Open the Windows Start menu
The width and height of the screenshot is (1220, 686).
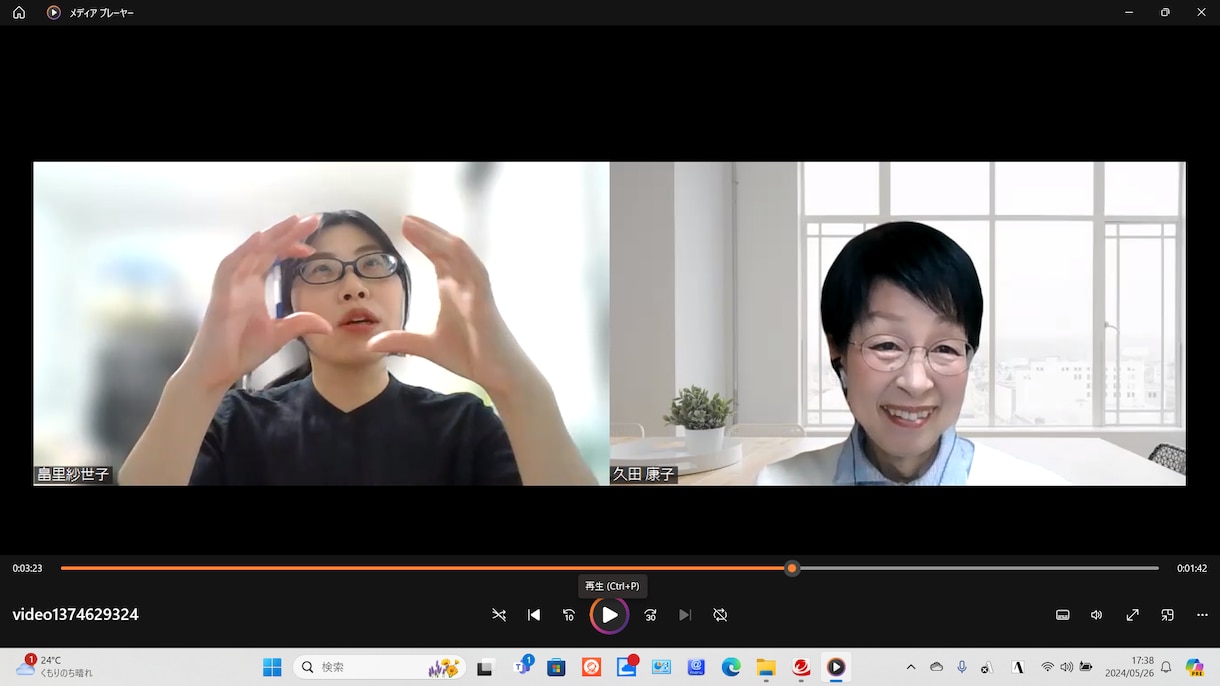[272, 667]
